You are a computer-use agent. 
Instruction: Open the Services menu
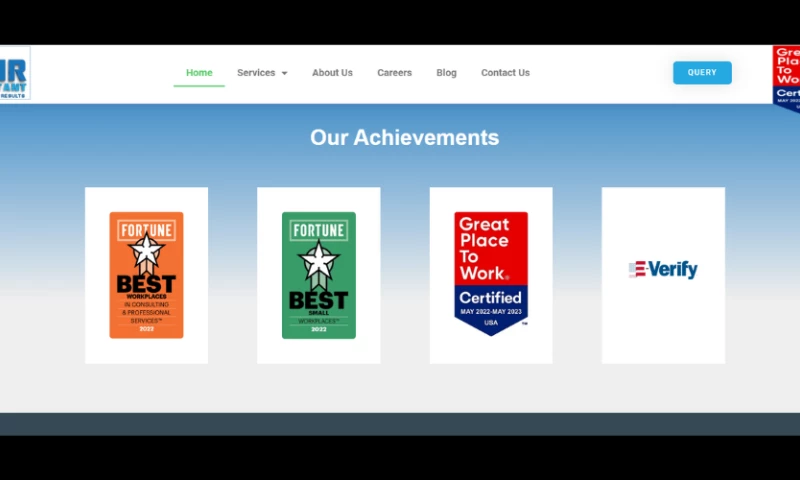[256, 73]
